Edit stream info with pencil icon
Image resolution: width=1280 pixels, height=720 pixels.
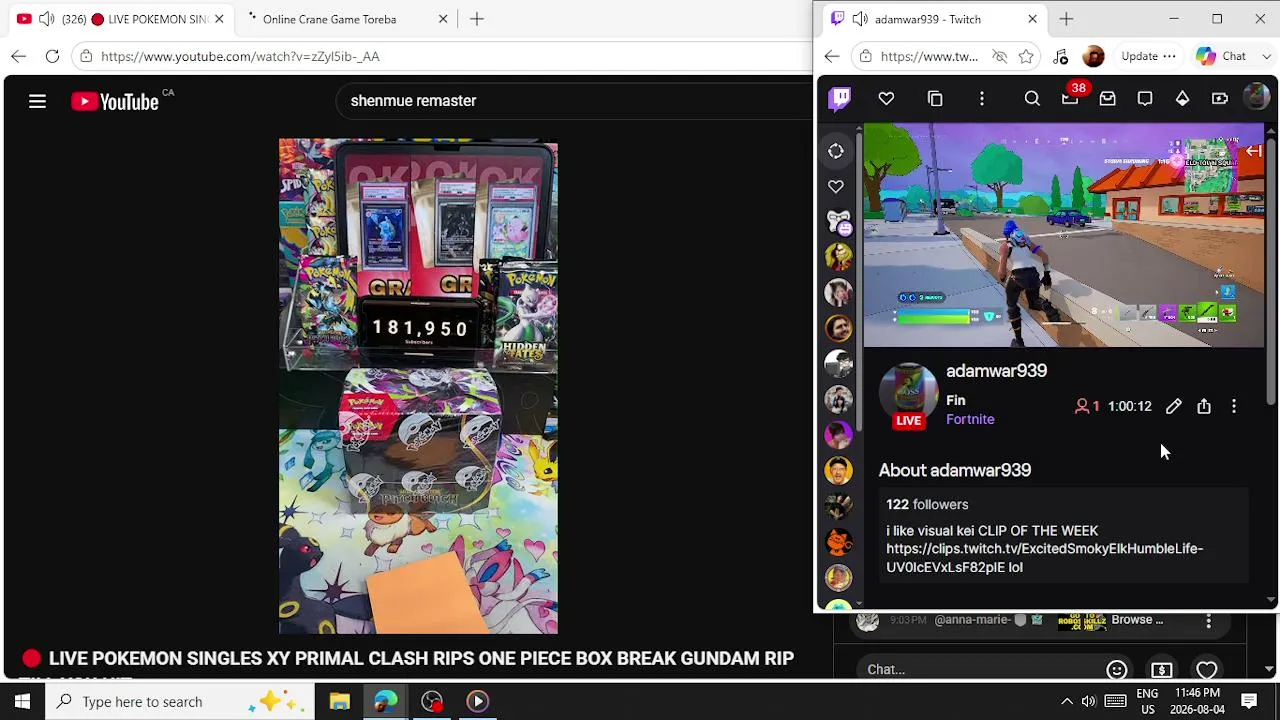pyautogui.click(x=1174, y=406)
